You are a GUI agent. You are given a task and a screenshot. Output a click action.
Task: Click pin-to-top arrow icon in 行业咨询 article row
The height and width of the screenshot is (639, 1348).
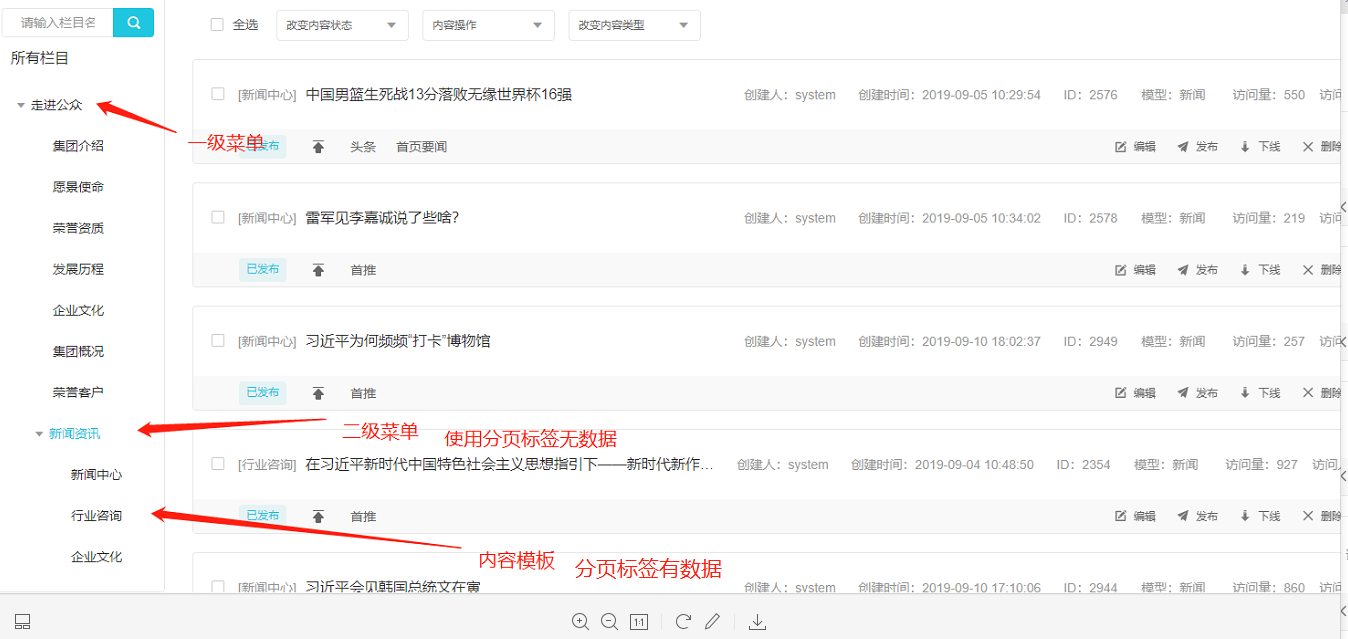pyautogui.click(x=318, y=516)
